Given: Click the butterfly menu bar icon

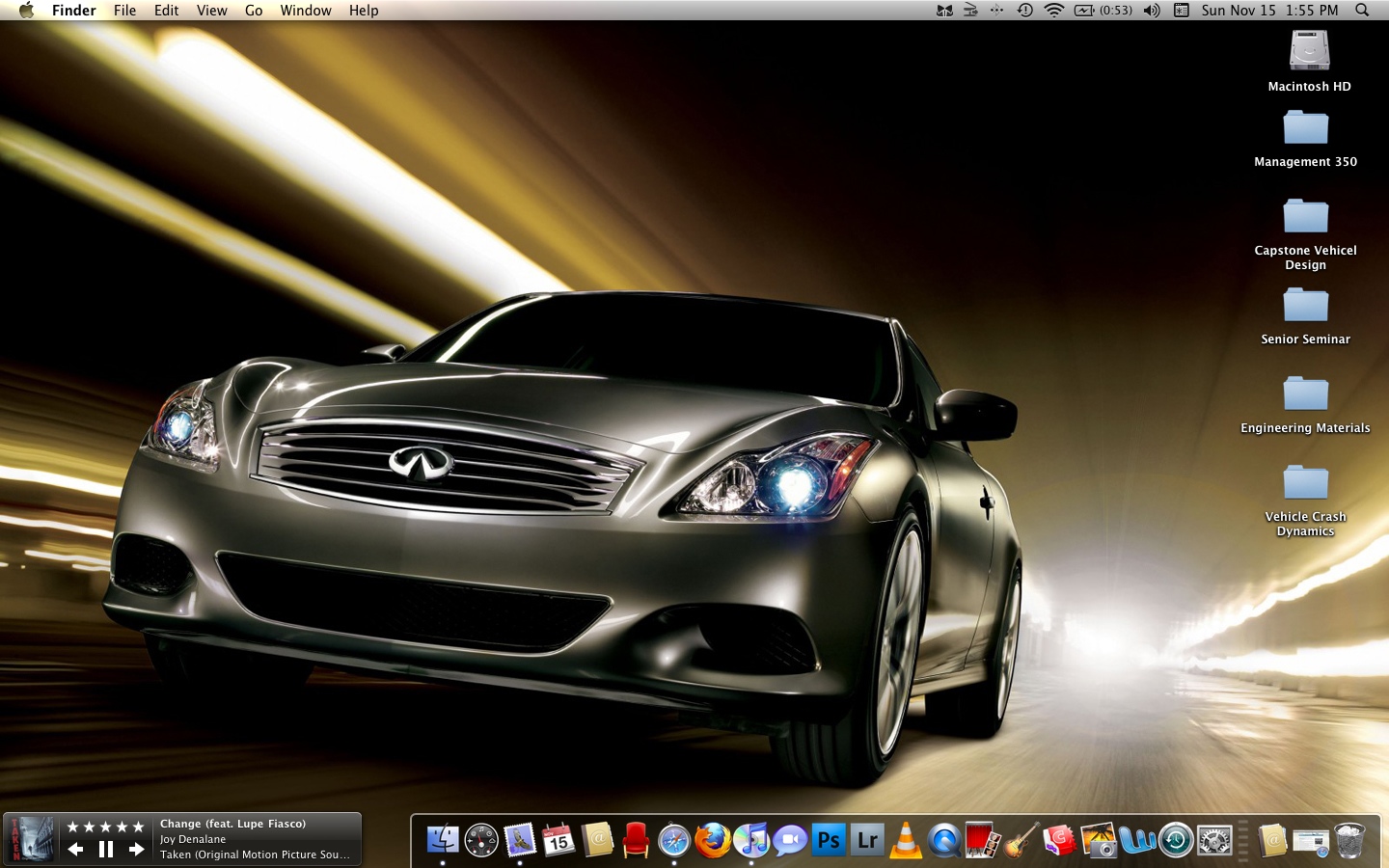Looking at the screenshot, I should click(x=944, y=10).
